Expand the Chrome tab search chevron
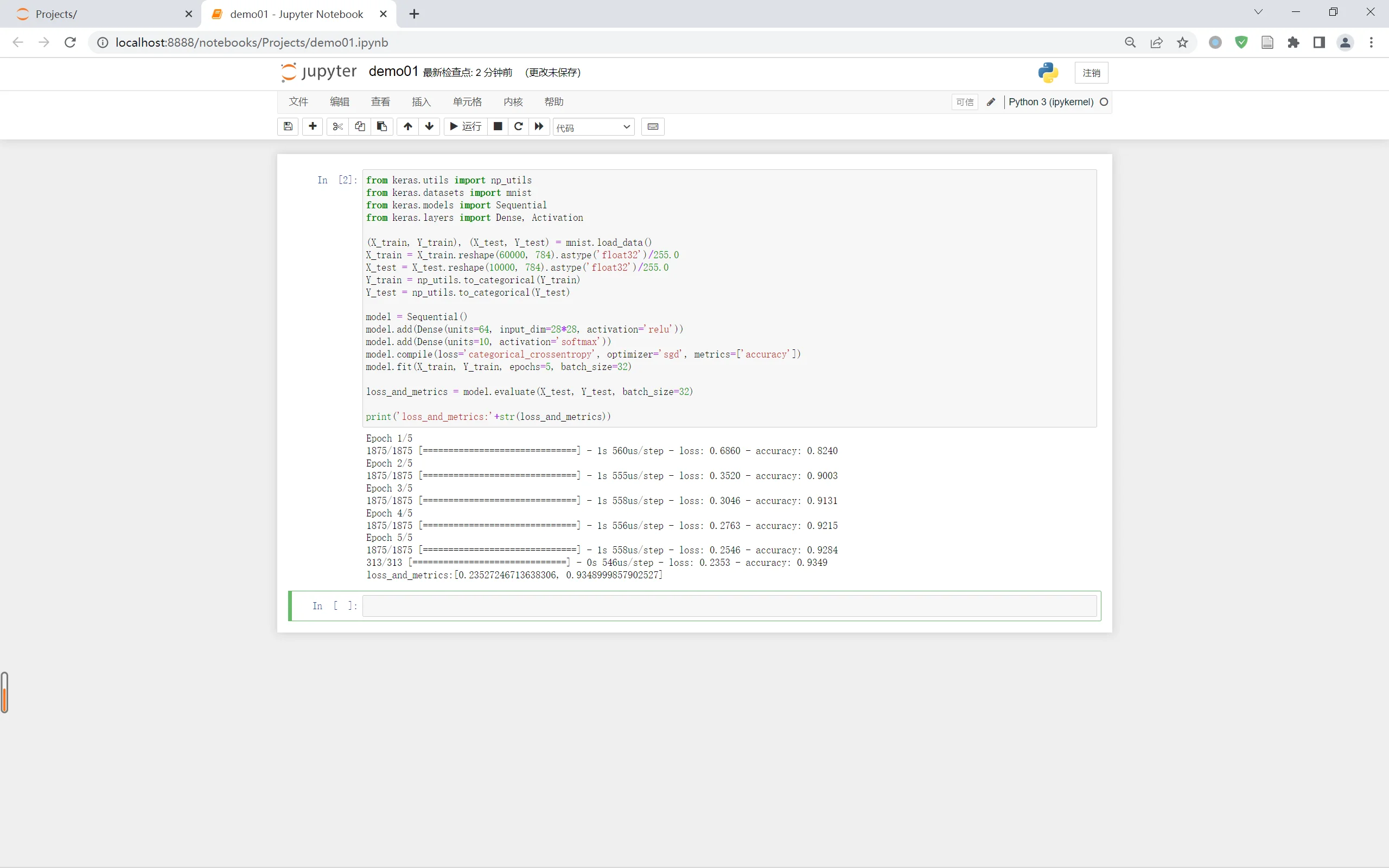The height and width of the screenshot is (868, 1389). coord(1258,12)
